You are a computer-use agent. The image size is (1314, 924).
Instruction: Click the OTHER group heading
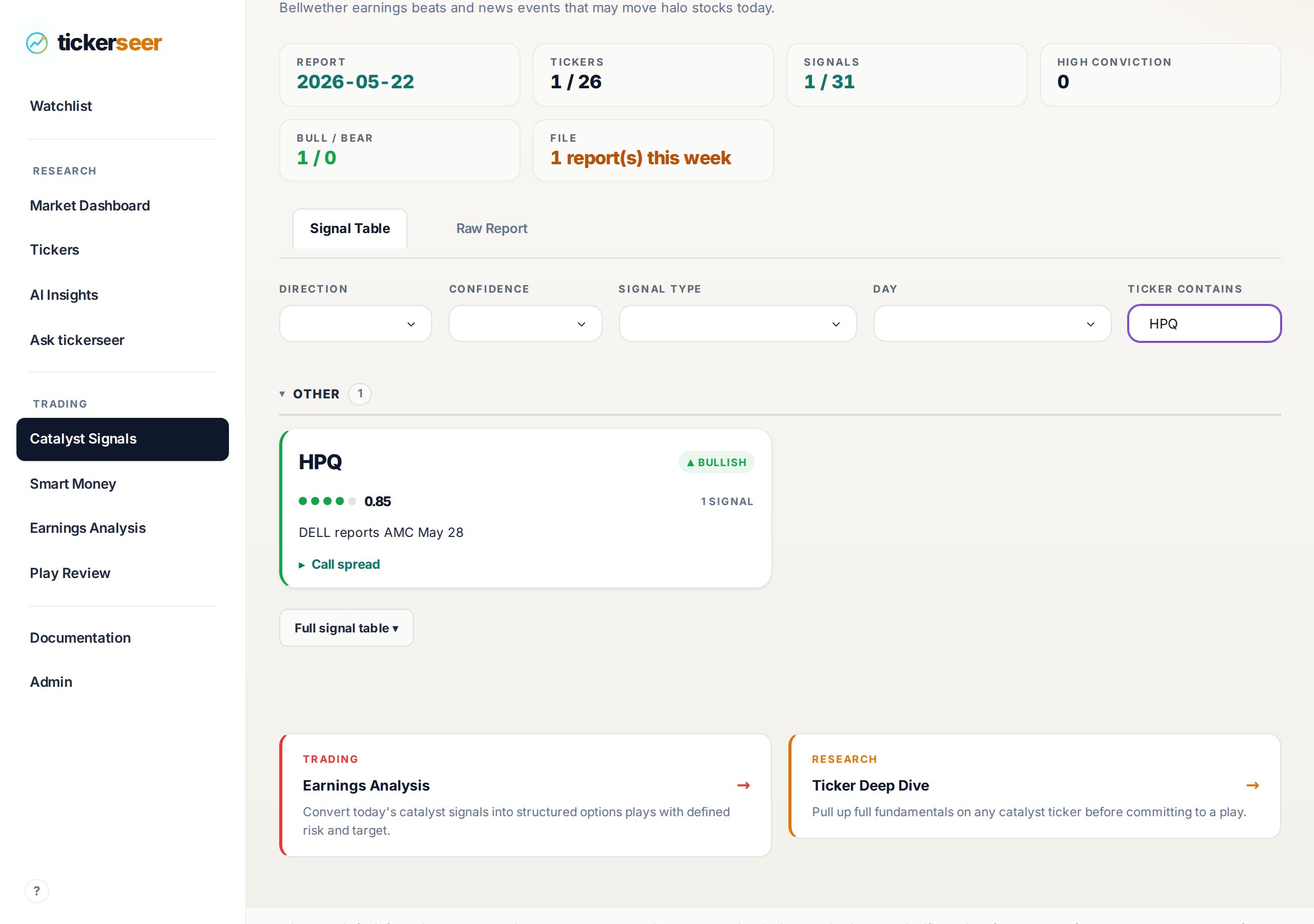click(x=316, y=394)
